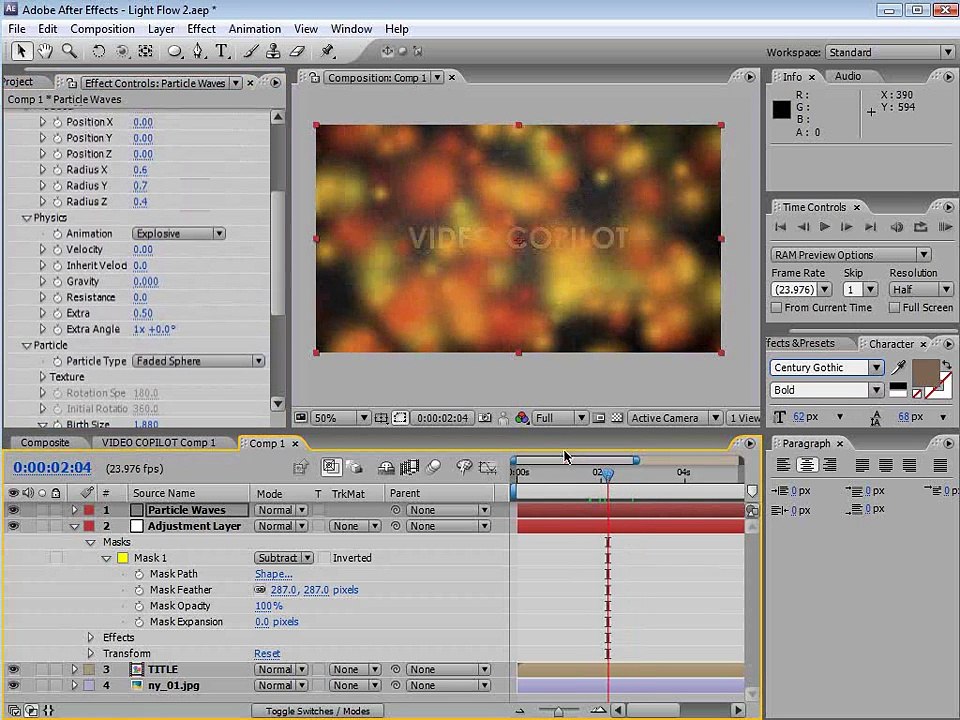Toggle transparency grid icon in viewer
This screenshot has width=960, height=720.
click(617, 418)
